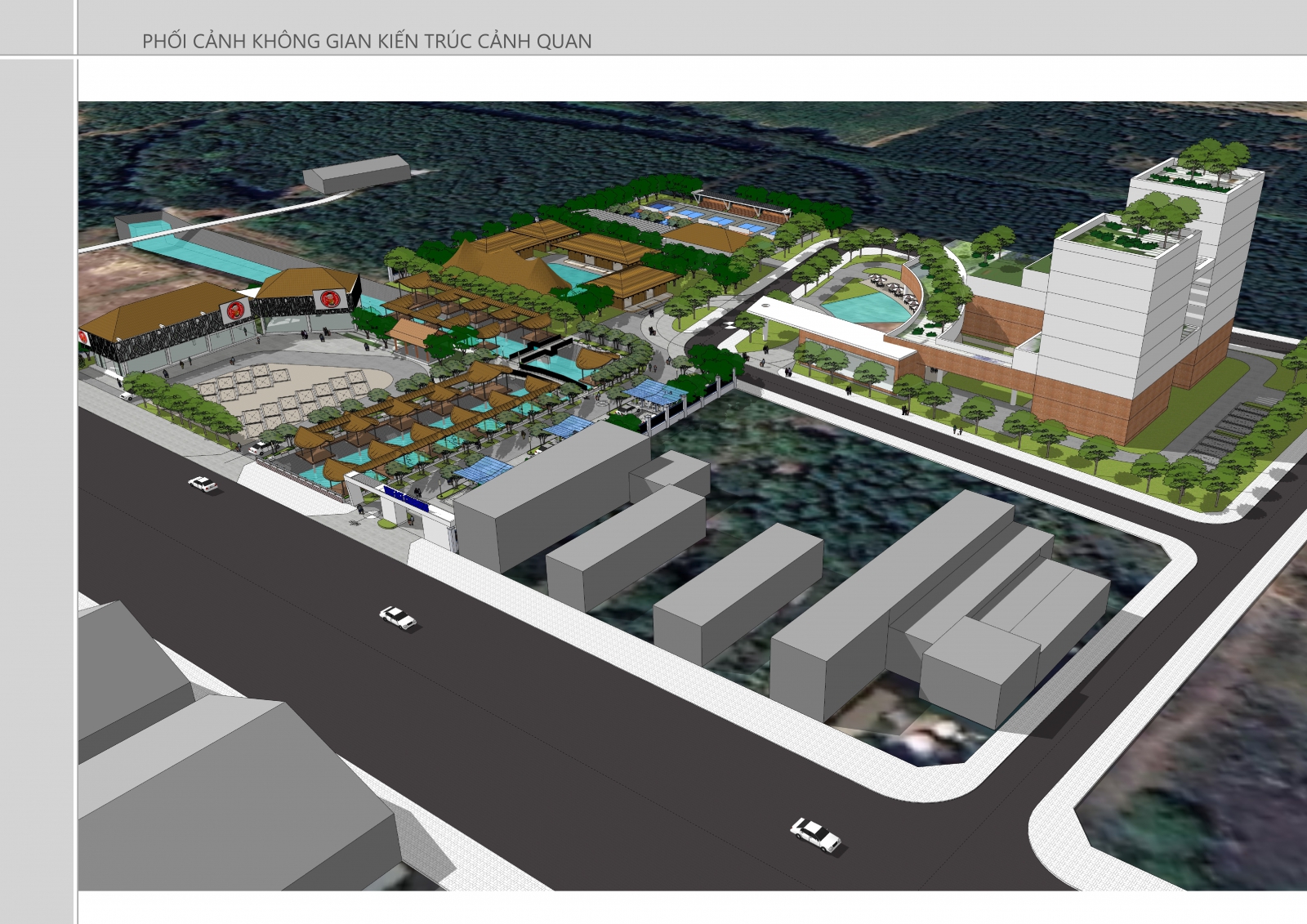
Task: Click the architectural perspective rendering image
Action: tap(693, 496)
